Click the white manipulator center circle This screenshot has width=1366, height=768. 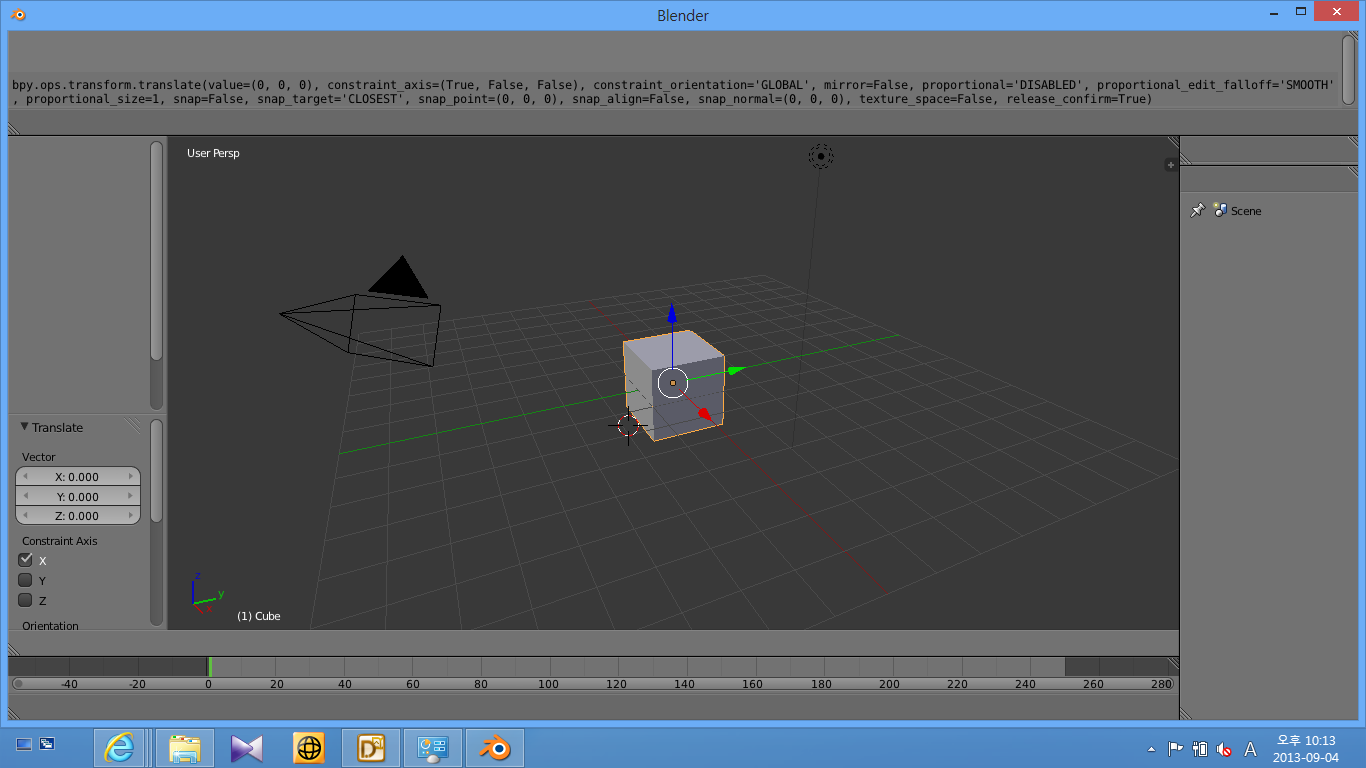coord(673,382)
